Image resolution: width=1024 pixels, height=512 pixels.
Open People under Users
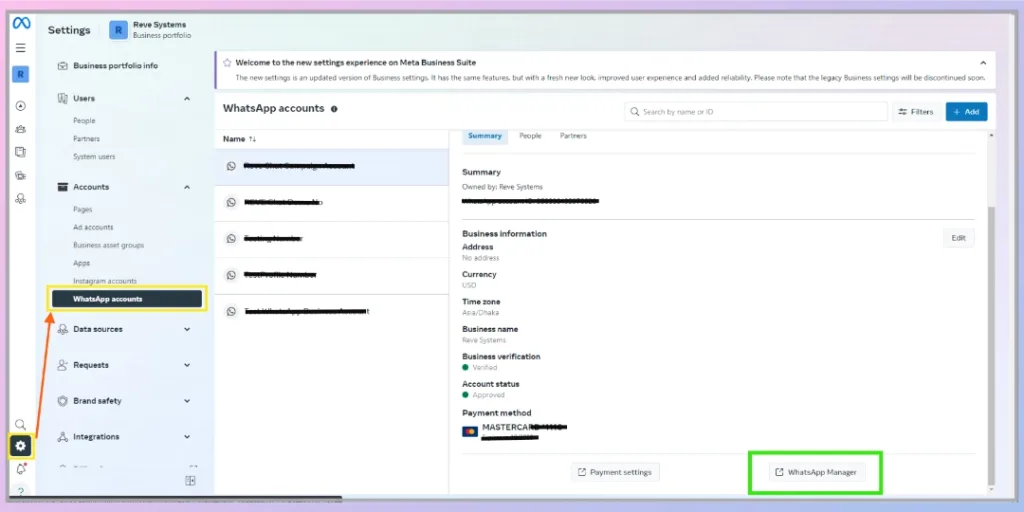pyautogui.click(x=84, y=121)
